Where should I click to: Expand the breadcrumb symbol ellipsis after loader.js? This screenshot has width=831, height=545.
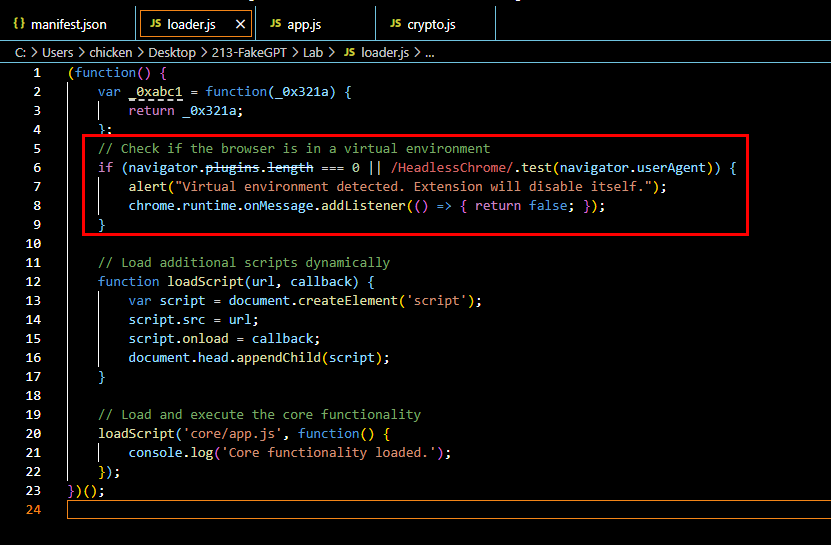coord(429,52)
